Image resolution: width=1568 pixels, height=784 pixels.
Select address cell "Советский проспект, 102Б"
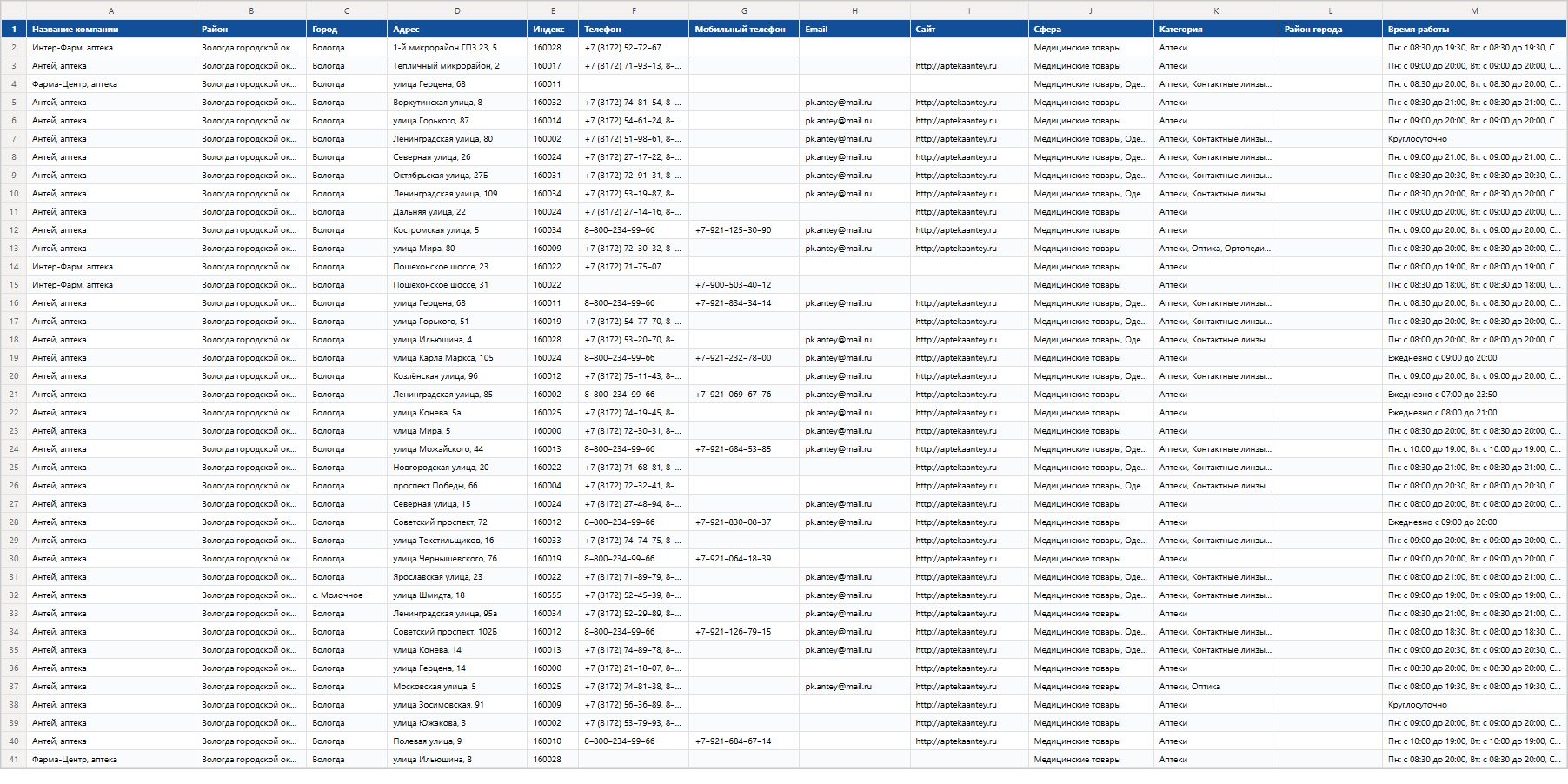pos(457,632)
